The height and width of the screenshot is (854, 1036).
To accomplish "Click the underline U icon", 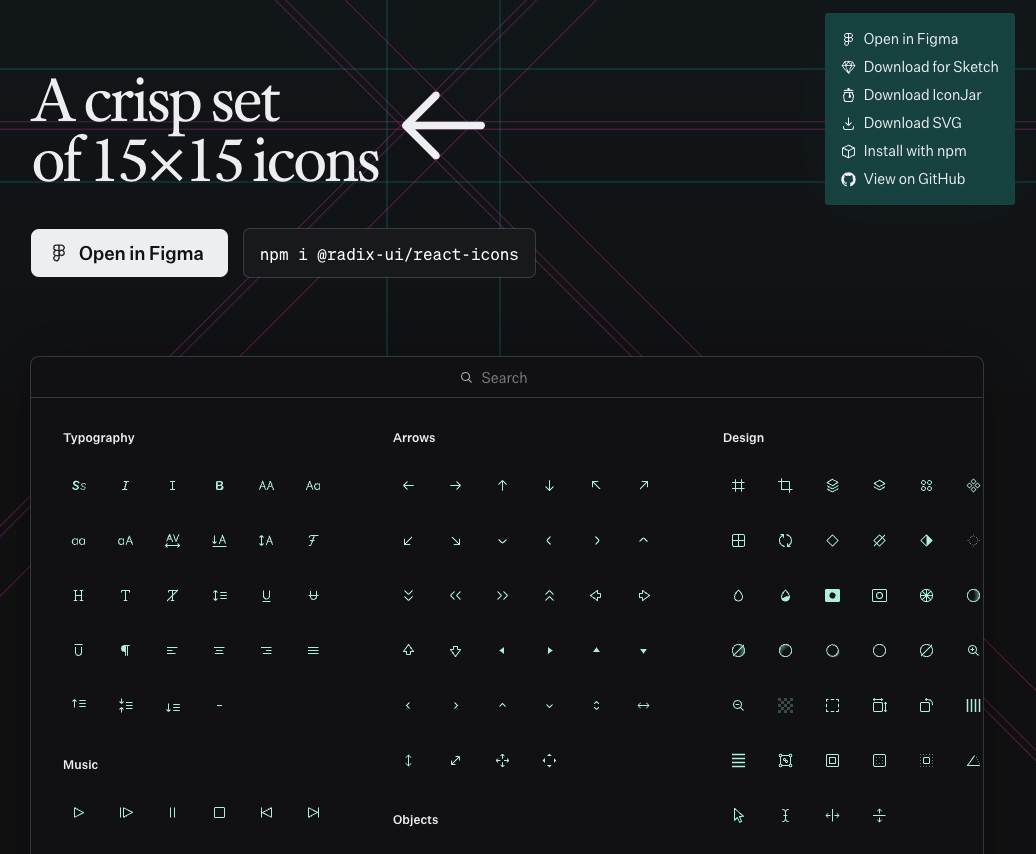I will [266, 596].
